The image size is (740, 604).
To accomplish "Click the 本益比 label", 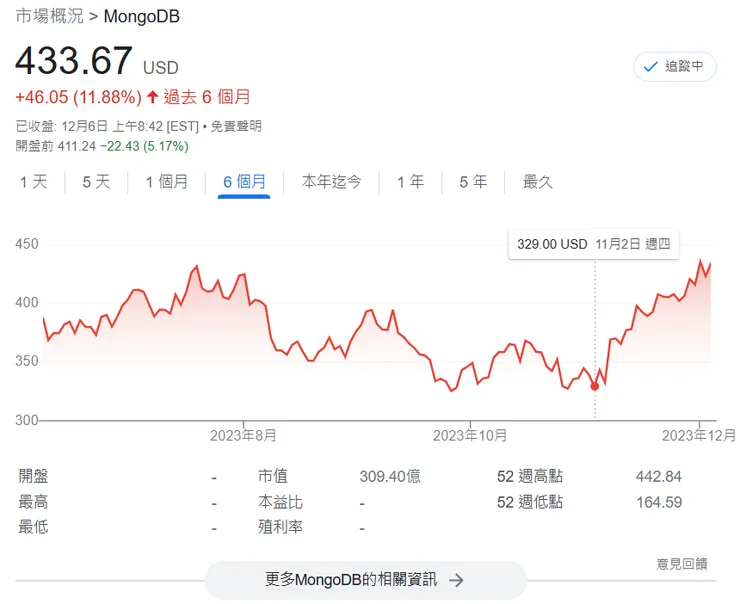I will click(280, 502).
